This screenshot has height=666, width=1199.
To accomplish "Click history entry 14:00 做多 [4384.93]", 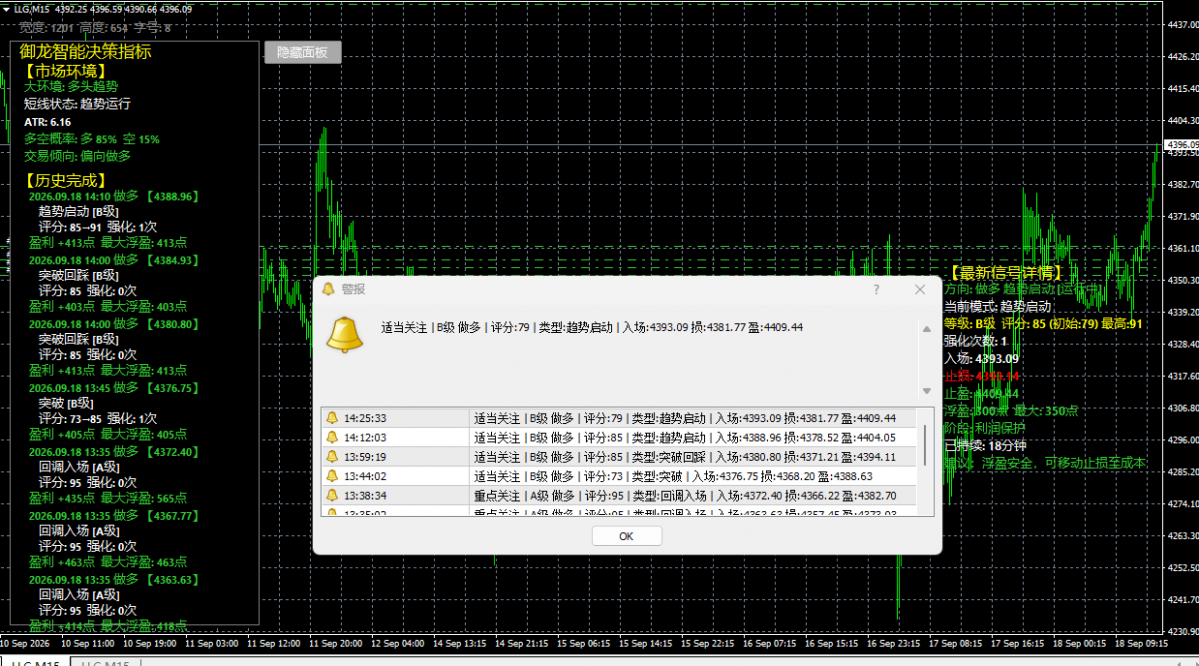I will (113, 260).
